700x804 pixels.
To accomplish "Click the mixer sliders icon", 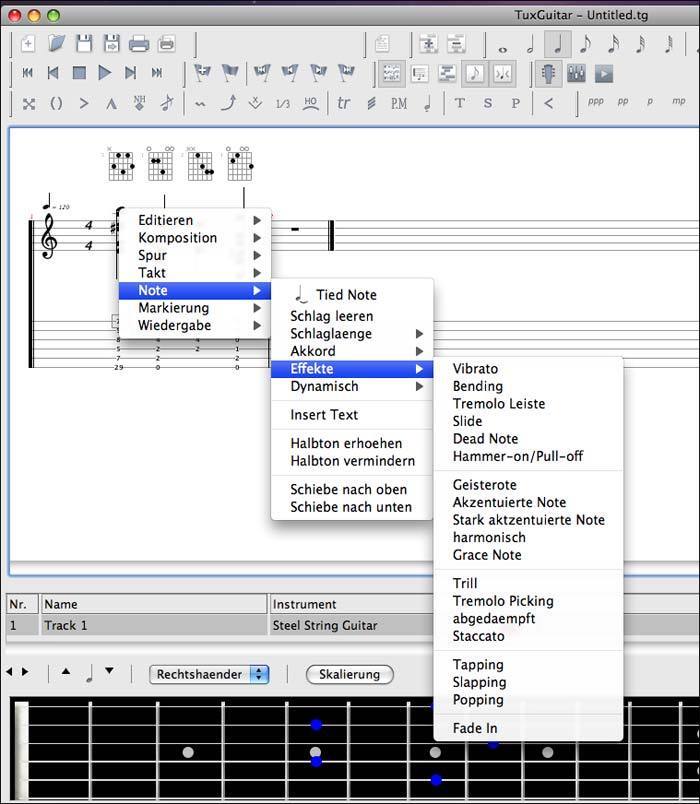I will tap(576, 73).
